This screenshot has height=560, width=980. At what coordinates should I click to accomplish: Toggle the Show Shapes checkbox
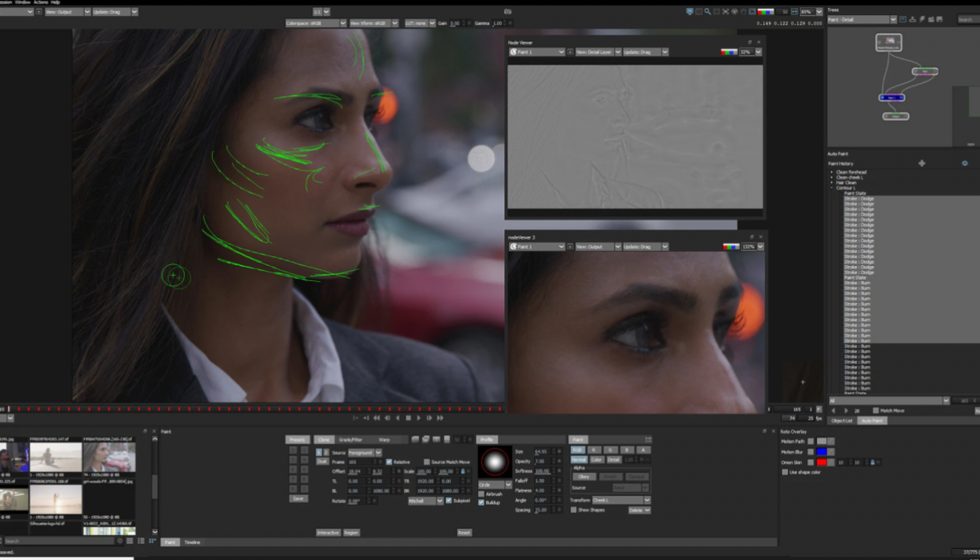574,510
